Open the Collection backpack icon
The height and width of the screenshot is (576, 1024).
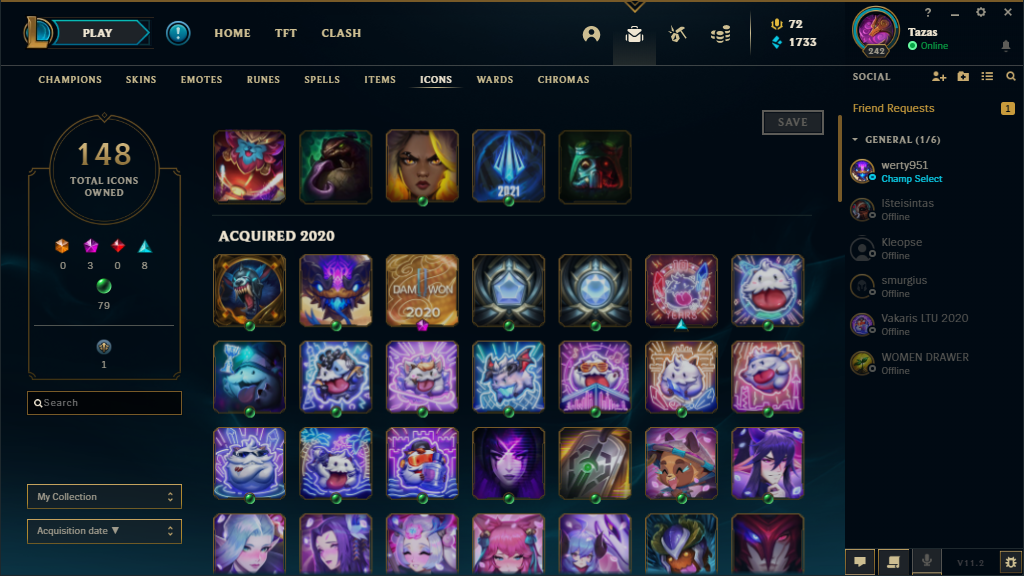point(634,34)
